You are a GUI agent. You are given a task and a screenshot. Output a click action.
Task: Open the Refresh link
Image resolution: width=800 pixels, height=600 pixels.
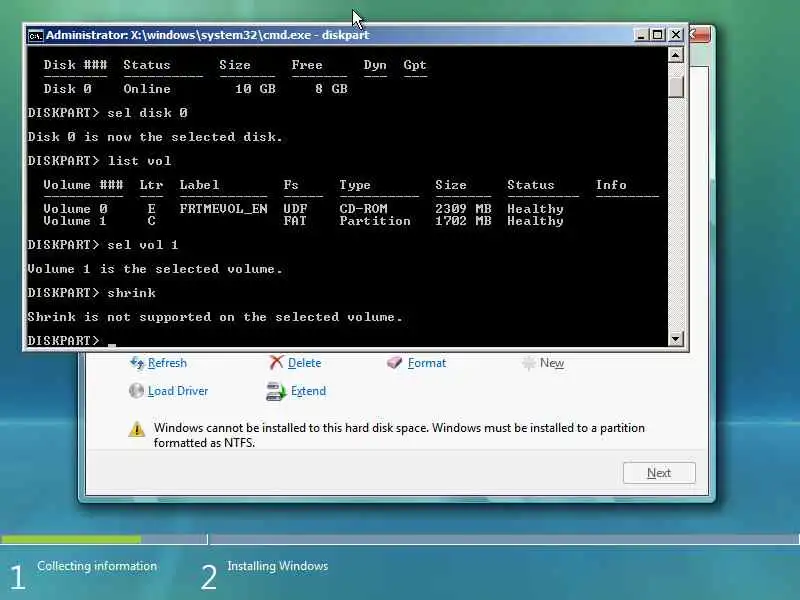(x=167, y=363)
